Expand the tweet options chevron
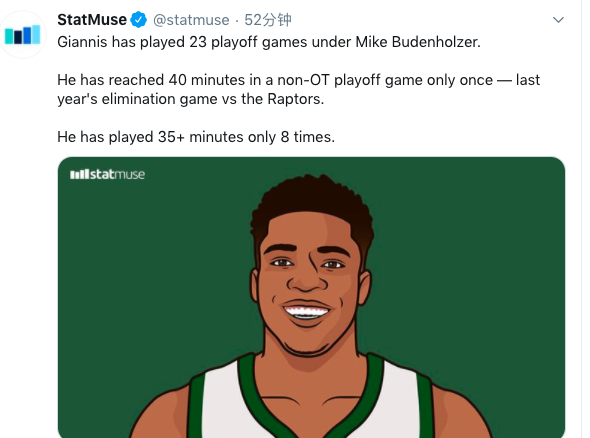 pyautogui.click(x=558, y=20)
